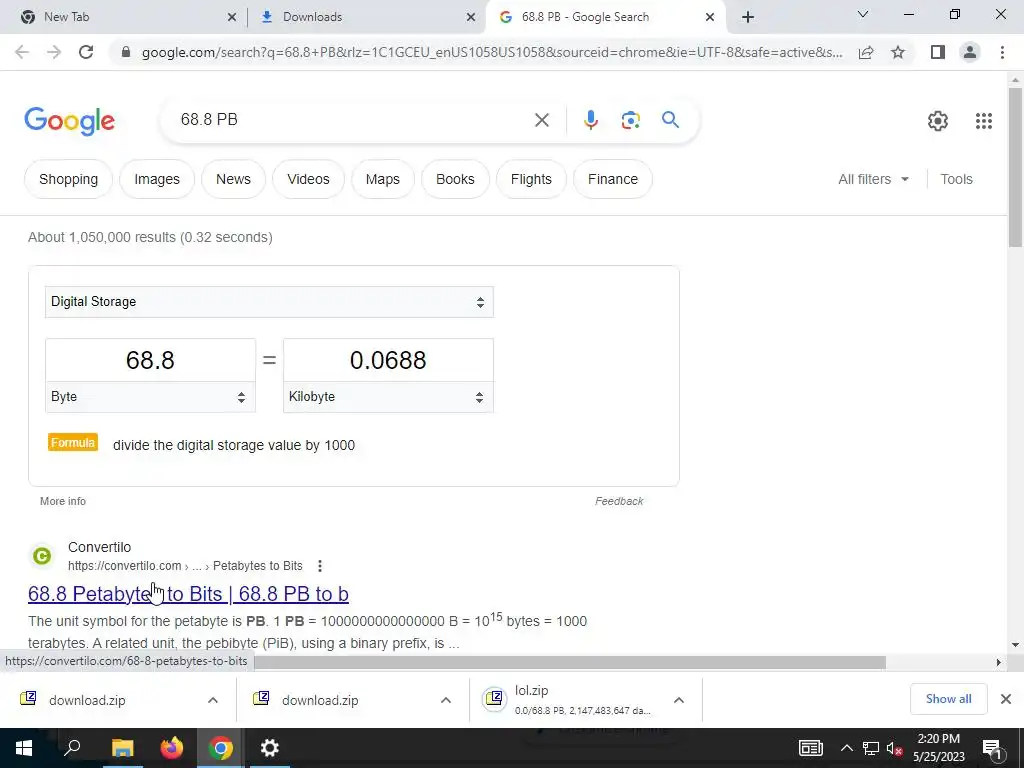Screen dimensions: 1024x768
Task: Bookmark this page with the star icon
Action: [x=898, y=52]
